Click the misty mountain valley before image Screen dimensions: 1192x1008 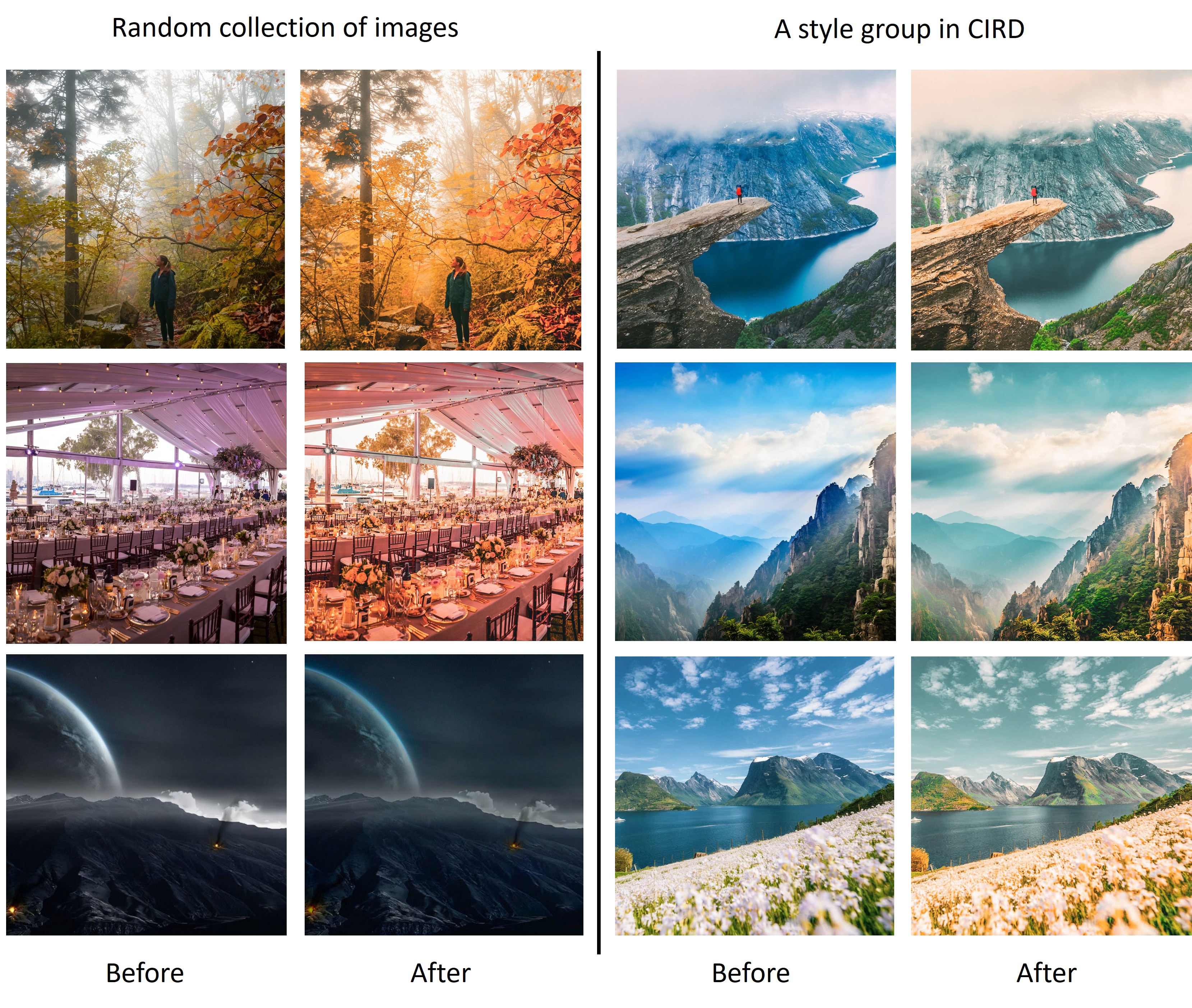755,502
